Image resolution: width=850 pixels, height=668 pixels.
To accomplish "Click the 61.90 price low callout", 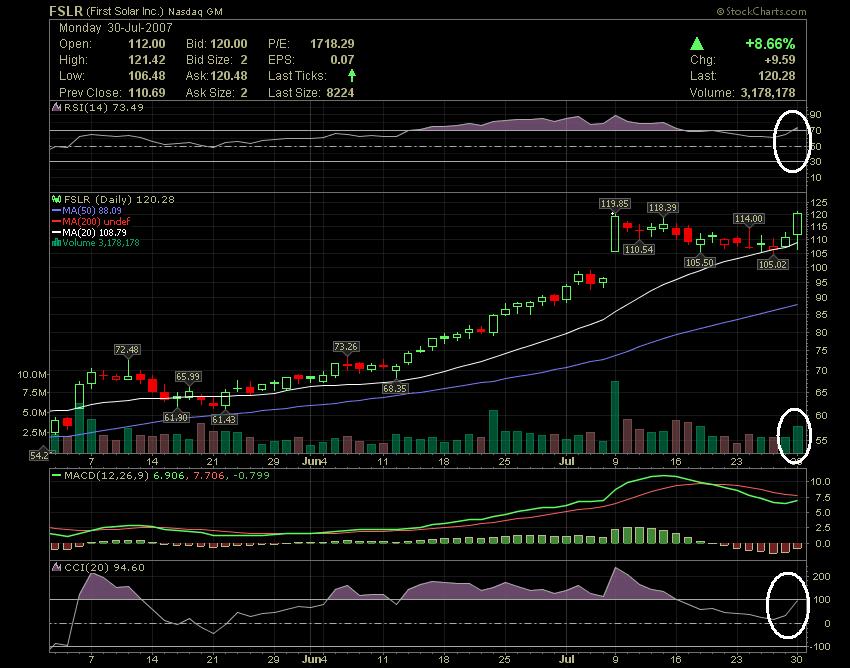I will 176,417.
